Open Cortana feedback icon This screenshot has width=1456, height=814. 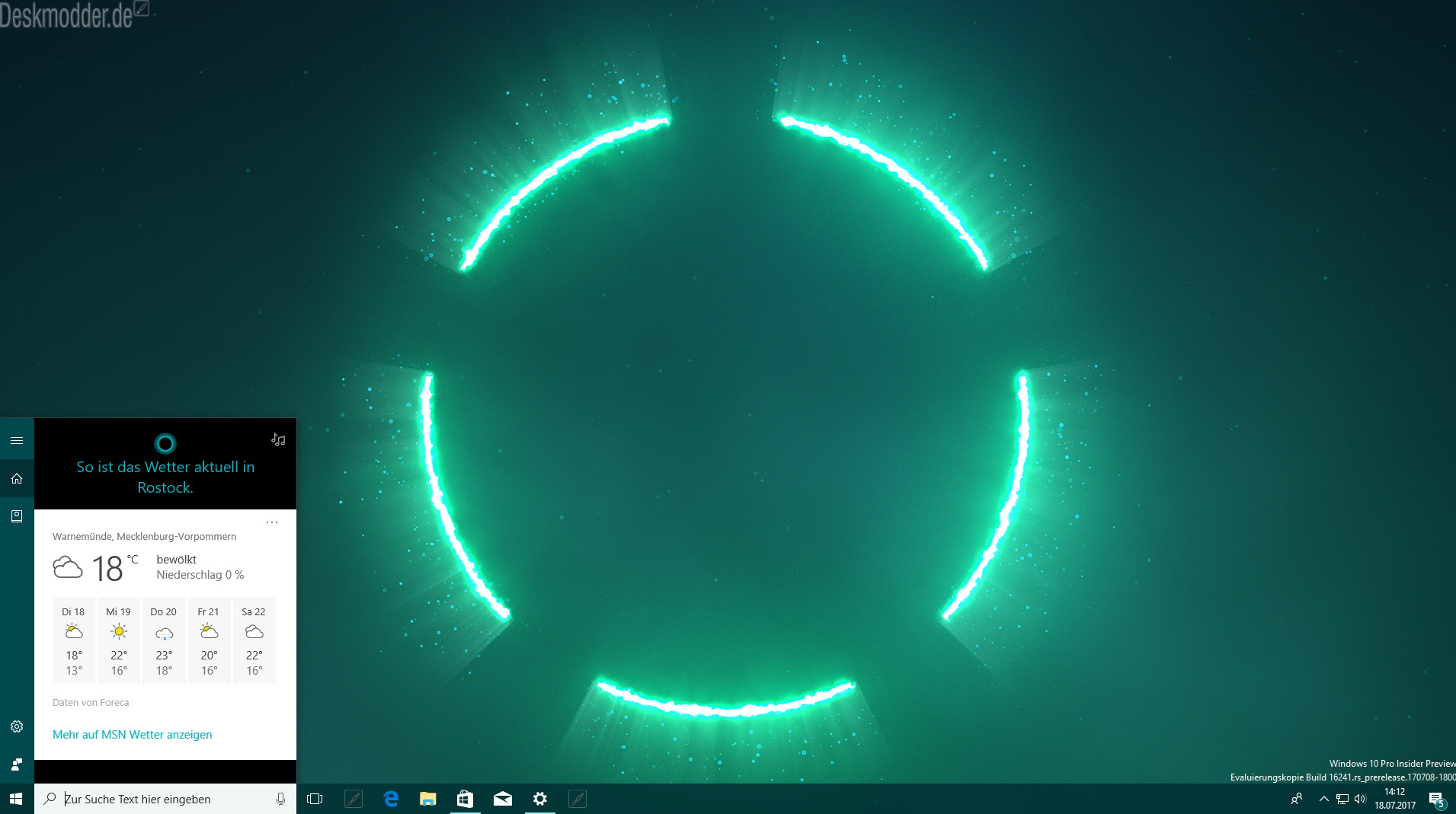click(17, 764)
